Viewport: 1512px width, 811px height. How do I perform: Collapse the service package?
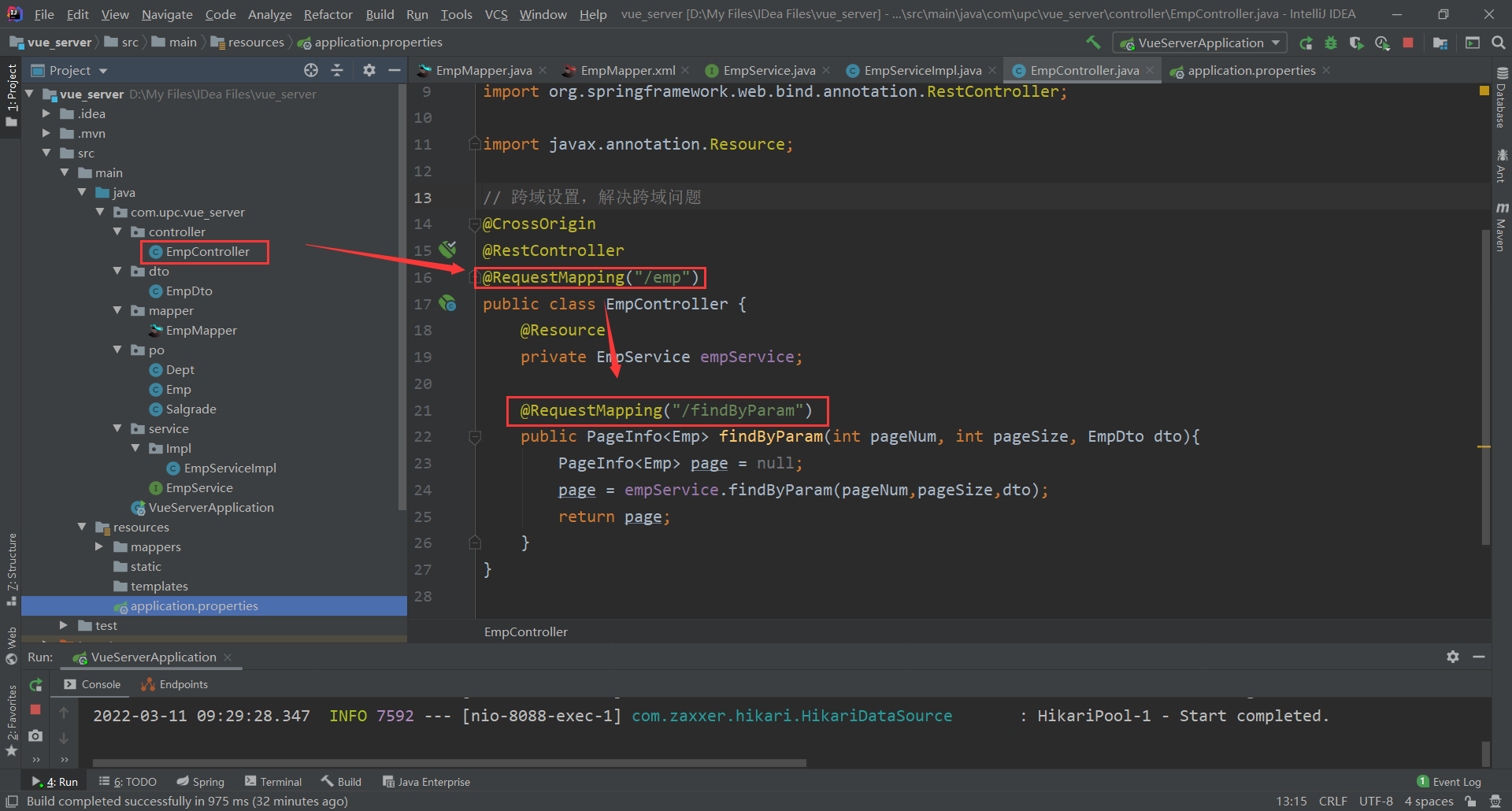pos(117,428)
